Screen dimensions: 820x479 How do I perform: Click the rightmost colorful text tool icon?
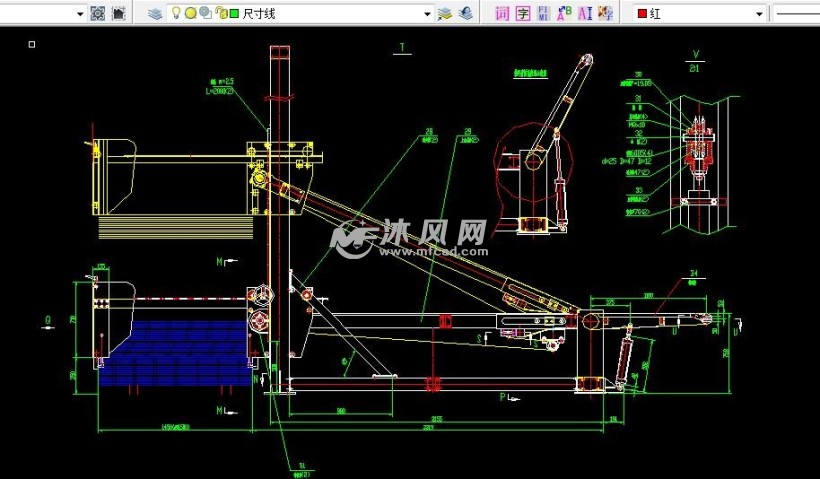[x=605, y=13]
